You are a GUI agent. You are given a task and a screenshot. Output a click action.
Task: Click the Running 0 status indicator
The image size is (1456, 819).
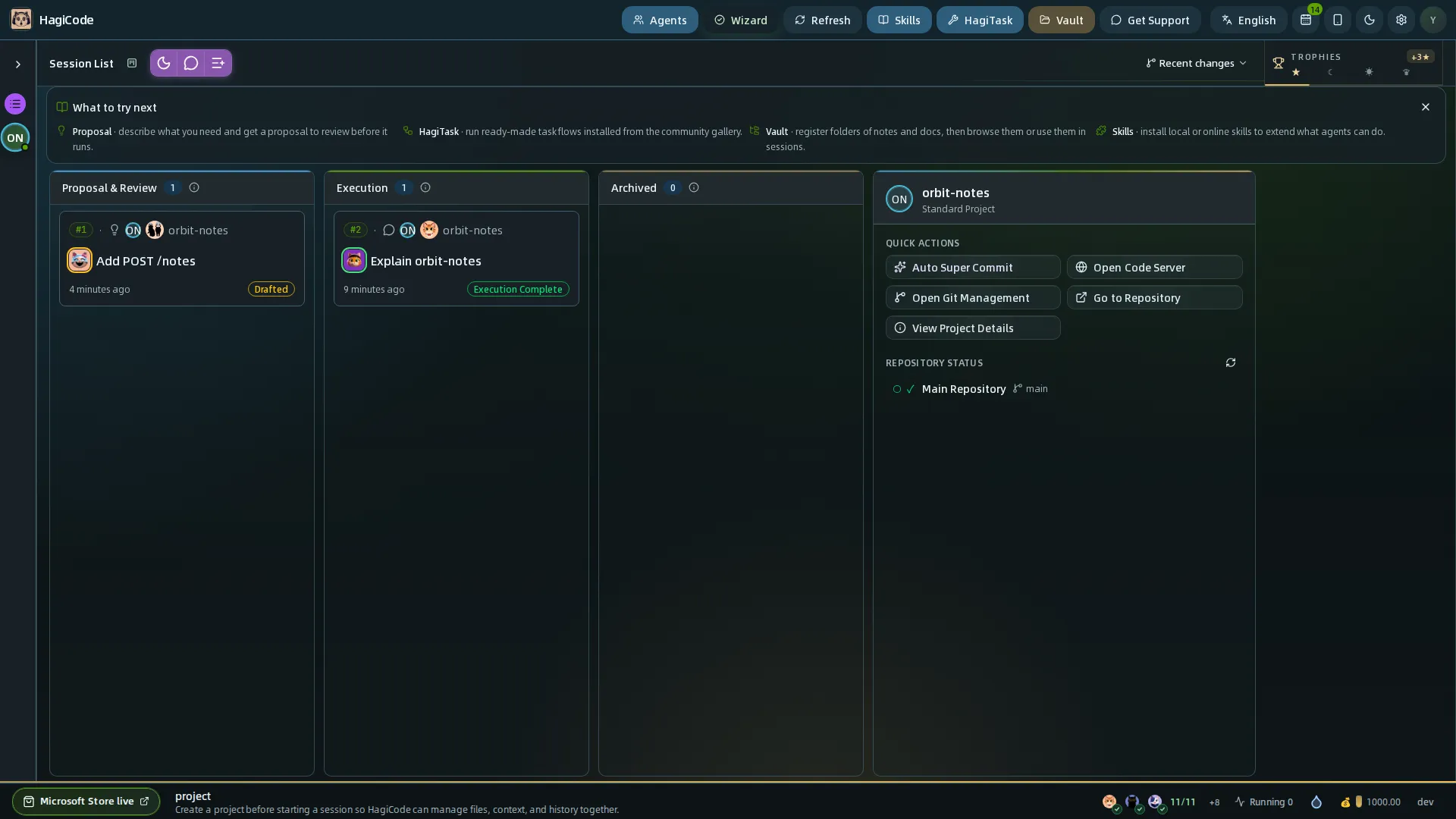(1264, 802)
